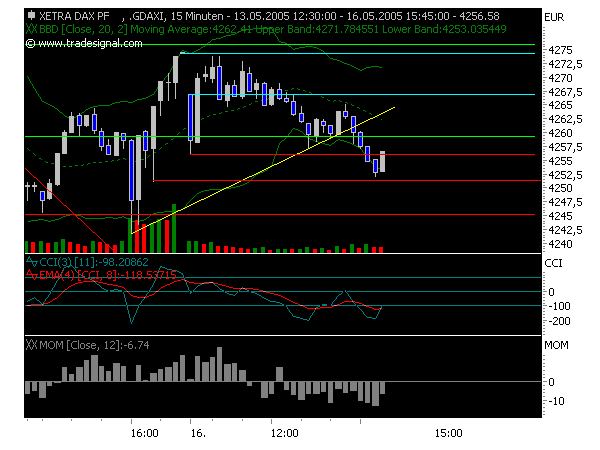Click the EUR axis currency label
The height and width of the screenshot is (450, 600).
pyautogui.click(x=554, y=17)
